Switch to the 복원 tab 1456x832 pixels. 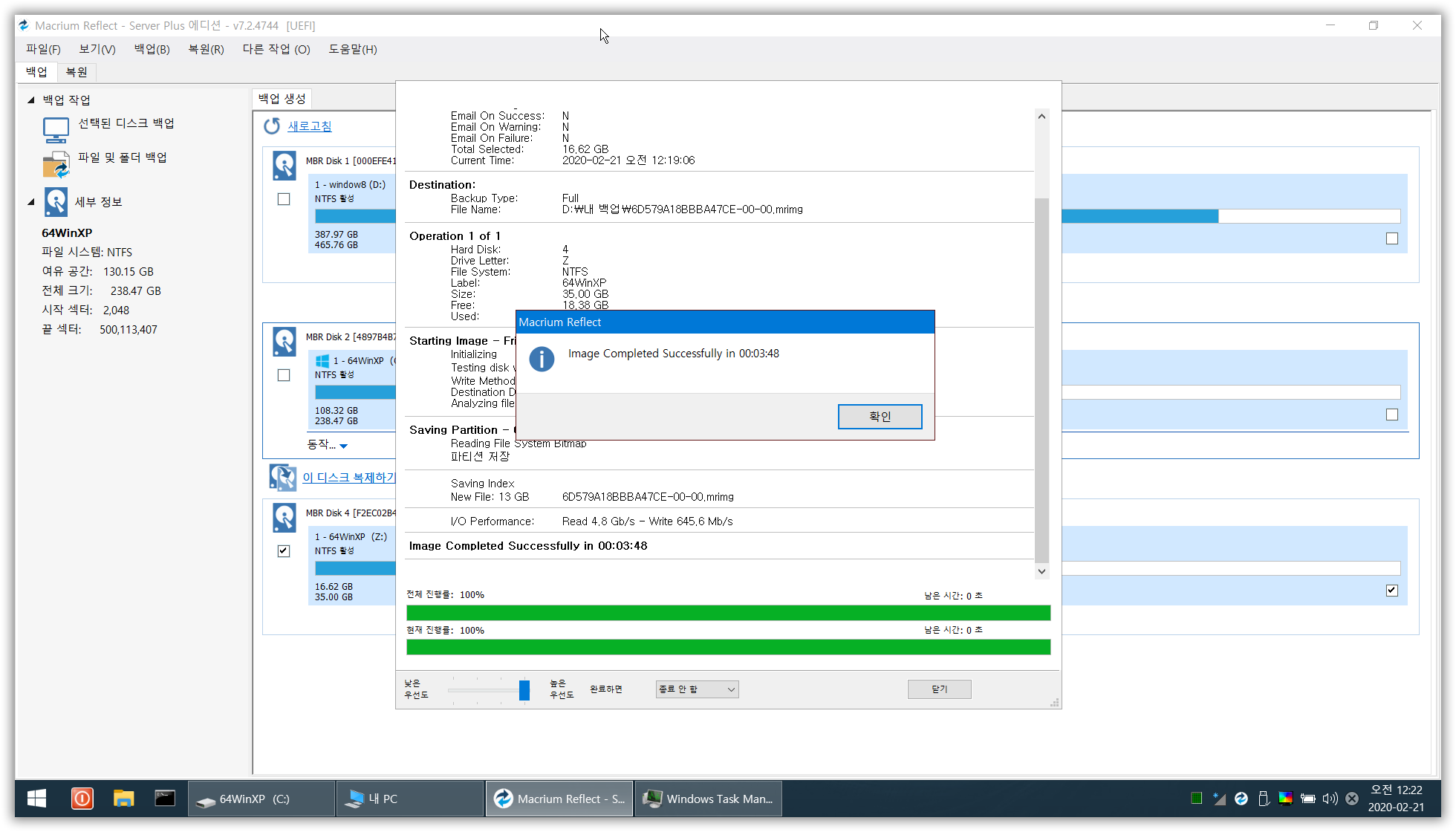[x=77, y=72]
